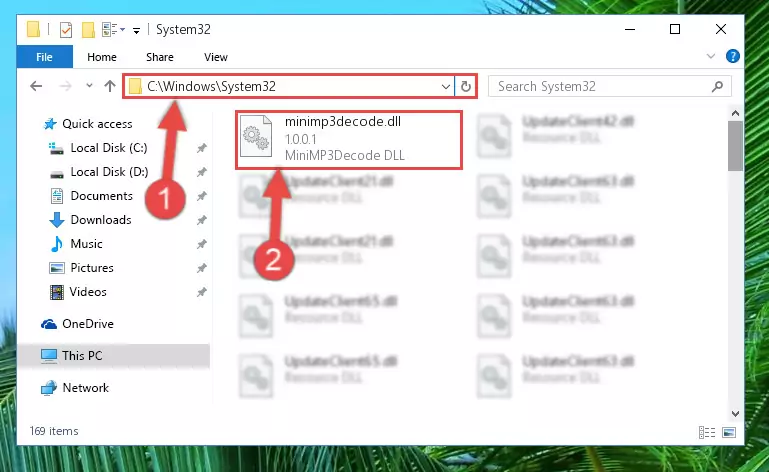
Task: Click the 169 items status text
Action: tap(54, 431)
